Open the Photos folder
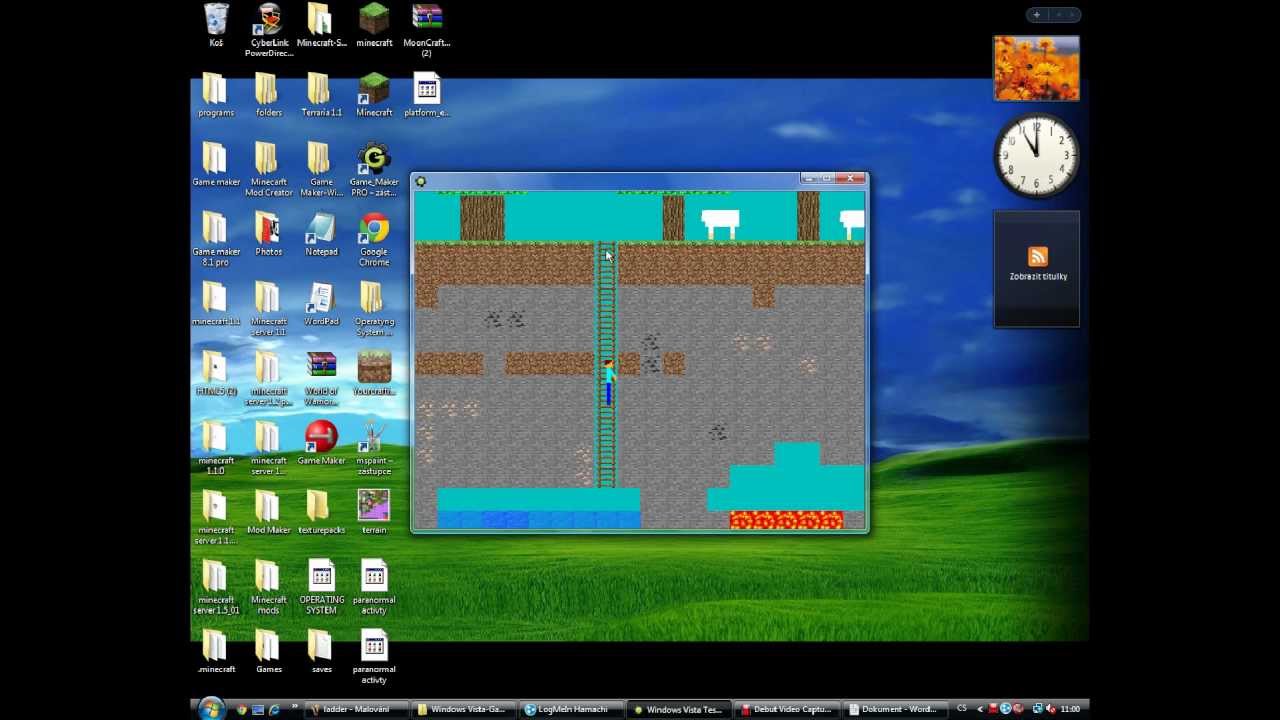This screenshot has width=1280, height=720. click(268, 234)
